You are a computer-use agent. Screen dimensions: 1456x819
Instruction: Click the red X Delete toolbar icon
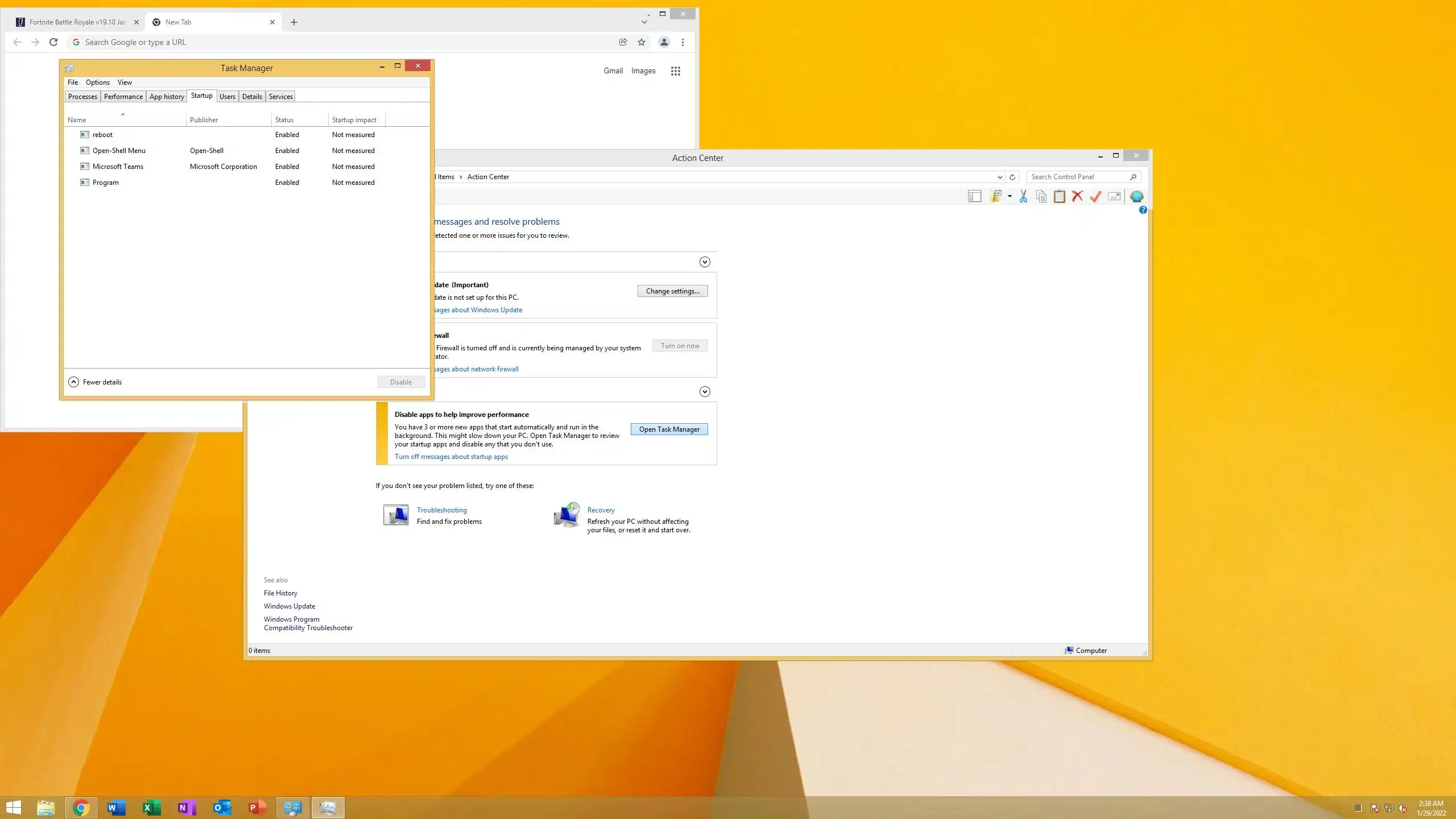click(1077, 197)
